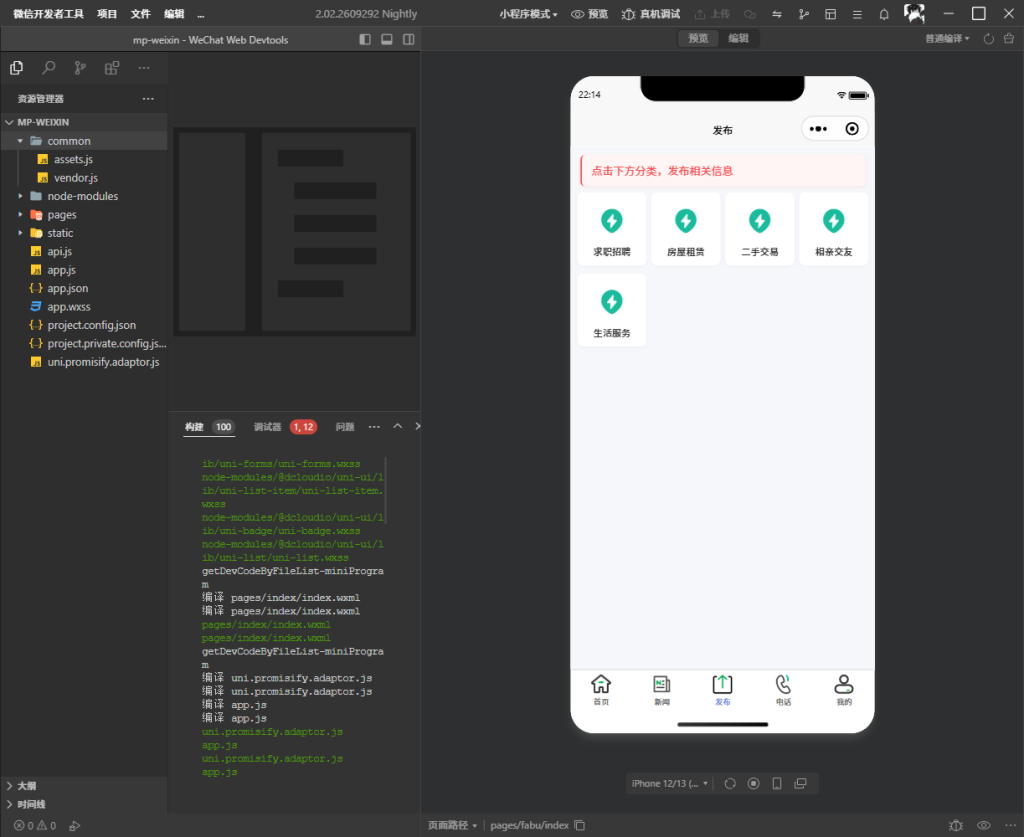Click the notification bell icon

(x=884, y=14)
